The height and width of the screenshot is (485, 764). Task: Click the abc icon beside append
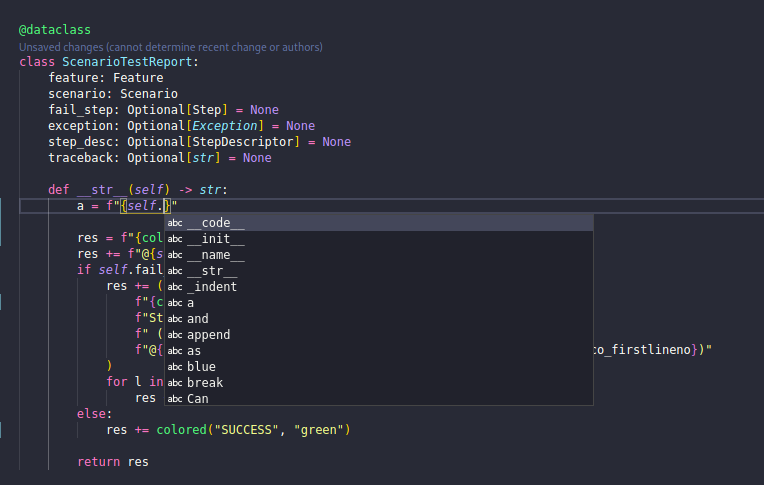[175, 335]
